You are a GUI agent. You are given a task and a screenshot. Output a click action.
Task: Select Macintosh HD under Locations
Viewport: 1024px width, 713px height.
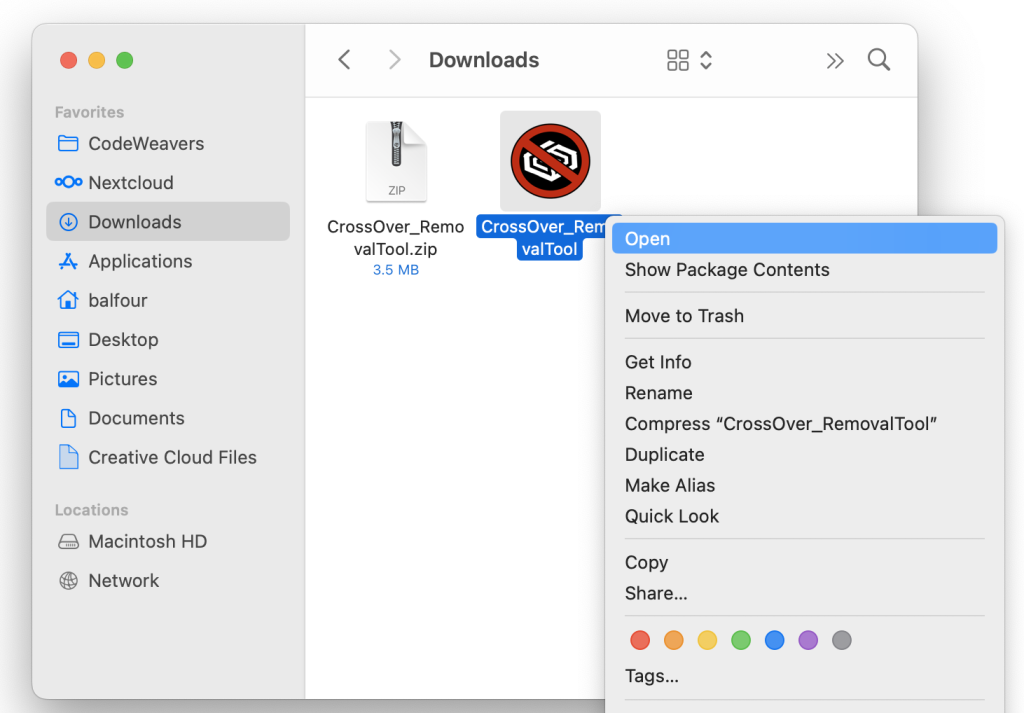click(147, 541)
